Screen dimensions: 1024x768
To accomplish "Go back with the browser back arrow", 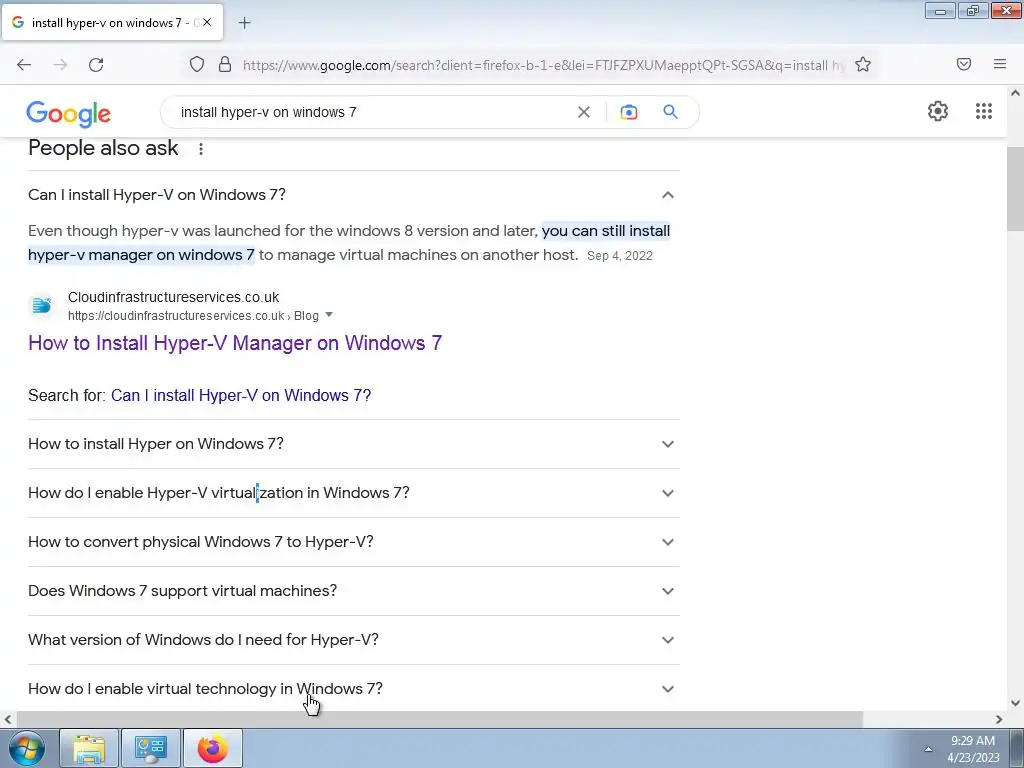I will tap(24, 65).
